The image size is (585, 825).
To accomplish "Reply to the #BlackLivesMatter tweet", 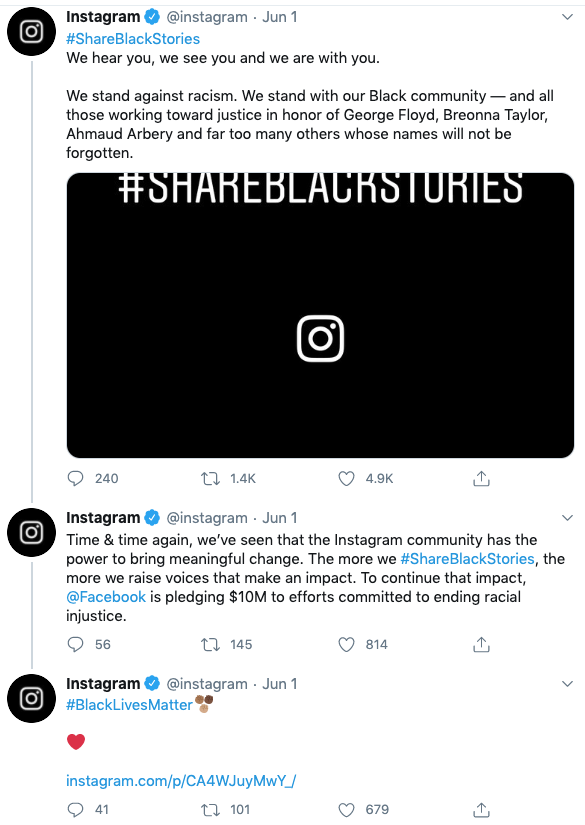I will (x=76, y=809).
